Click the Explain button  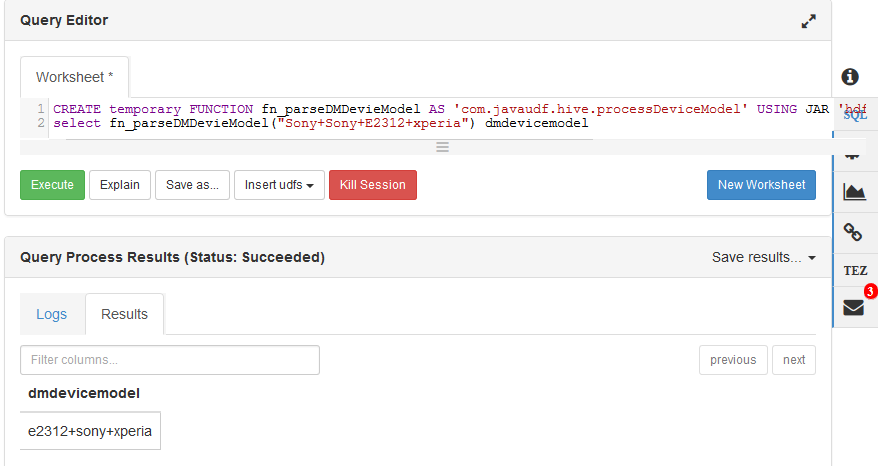[x=120, y=185]
